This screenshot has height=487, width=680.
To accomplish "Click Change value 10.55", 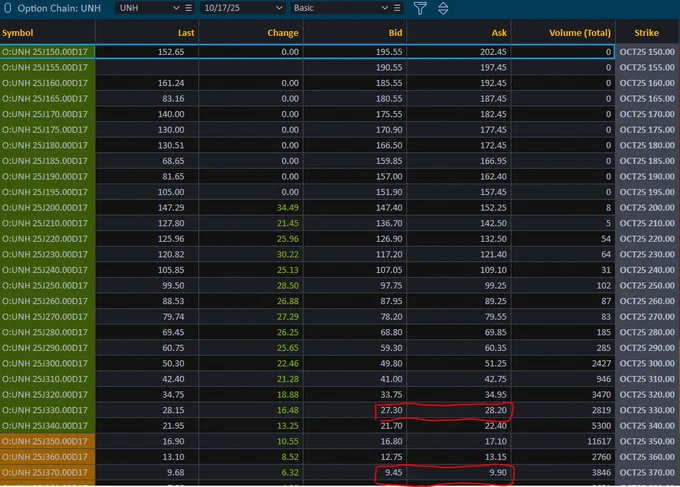I will [x=288, y=441].
